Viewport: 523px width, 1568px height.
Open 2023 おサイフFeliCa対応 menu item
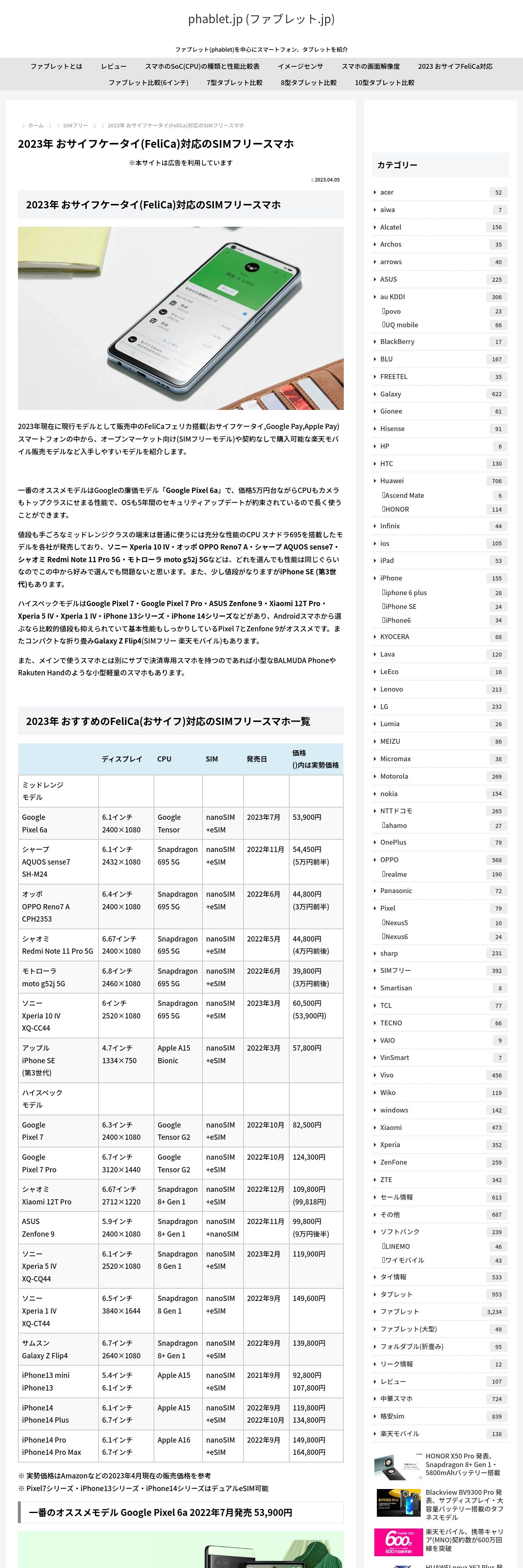(455, 66)
